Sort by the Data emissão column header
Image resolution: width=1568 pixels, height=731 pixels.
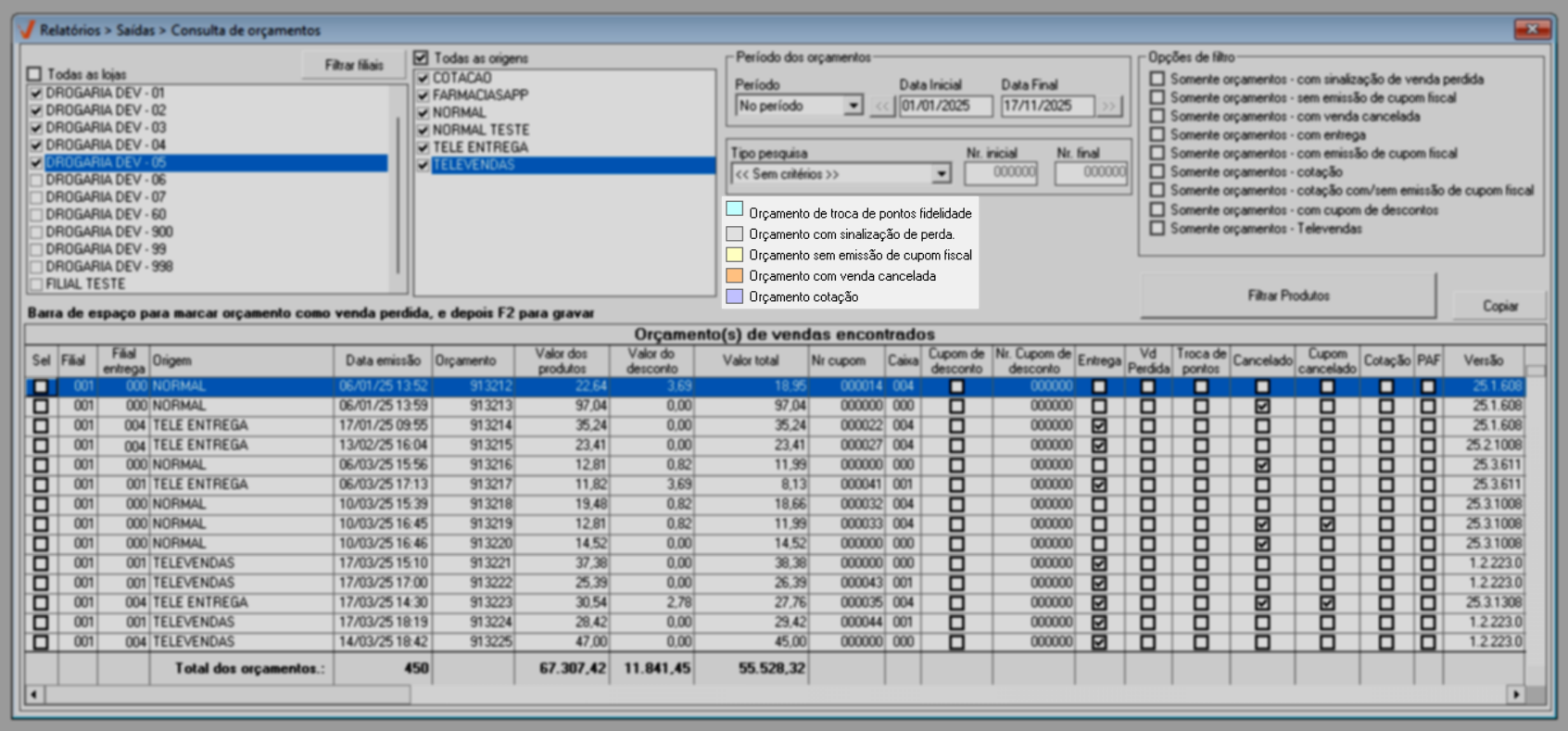(x=383, y=360)
